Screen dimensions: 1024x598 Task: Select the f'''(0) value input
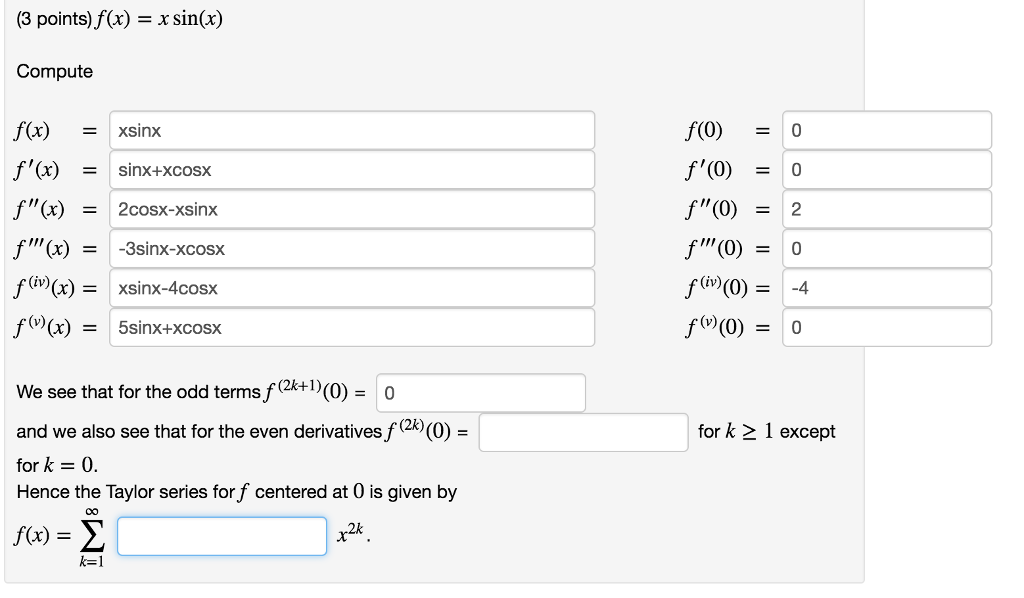point(885,248)
